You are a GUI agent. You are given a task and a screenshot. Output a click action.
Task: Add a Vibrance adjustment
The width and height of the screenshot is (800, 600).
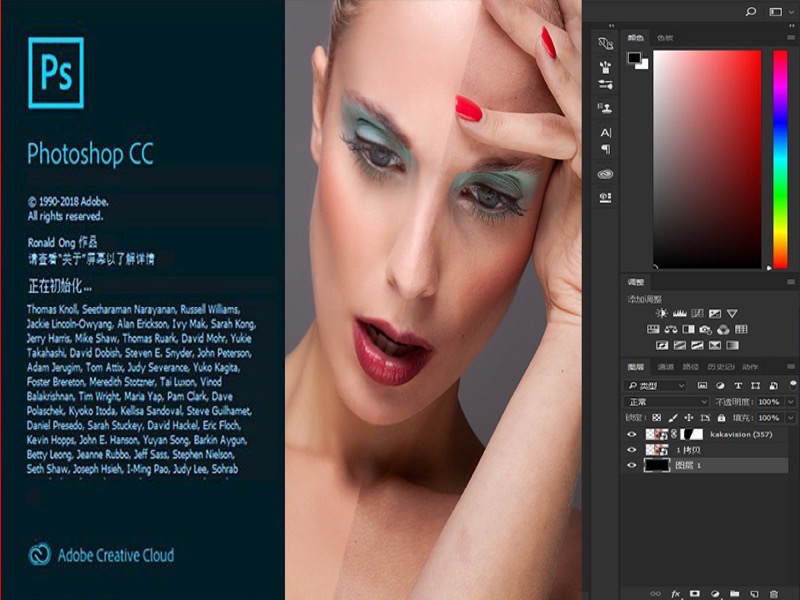point(732,313)
